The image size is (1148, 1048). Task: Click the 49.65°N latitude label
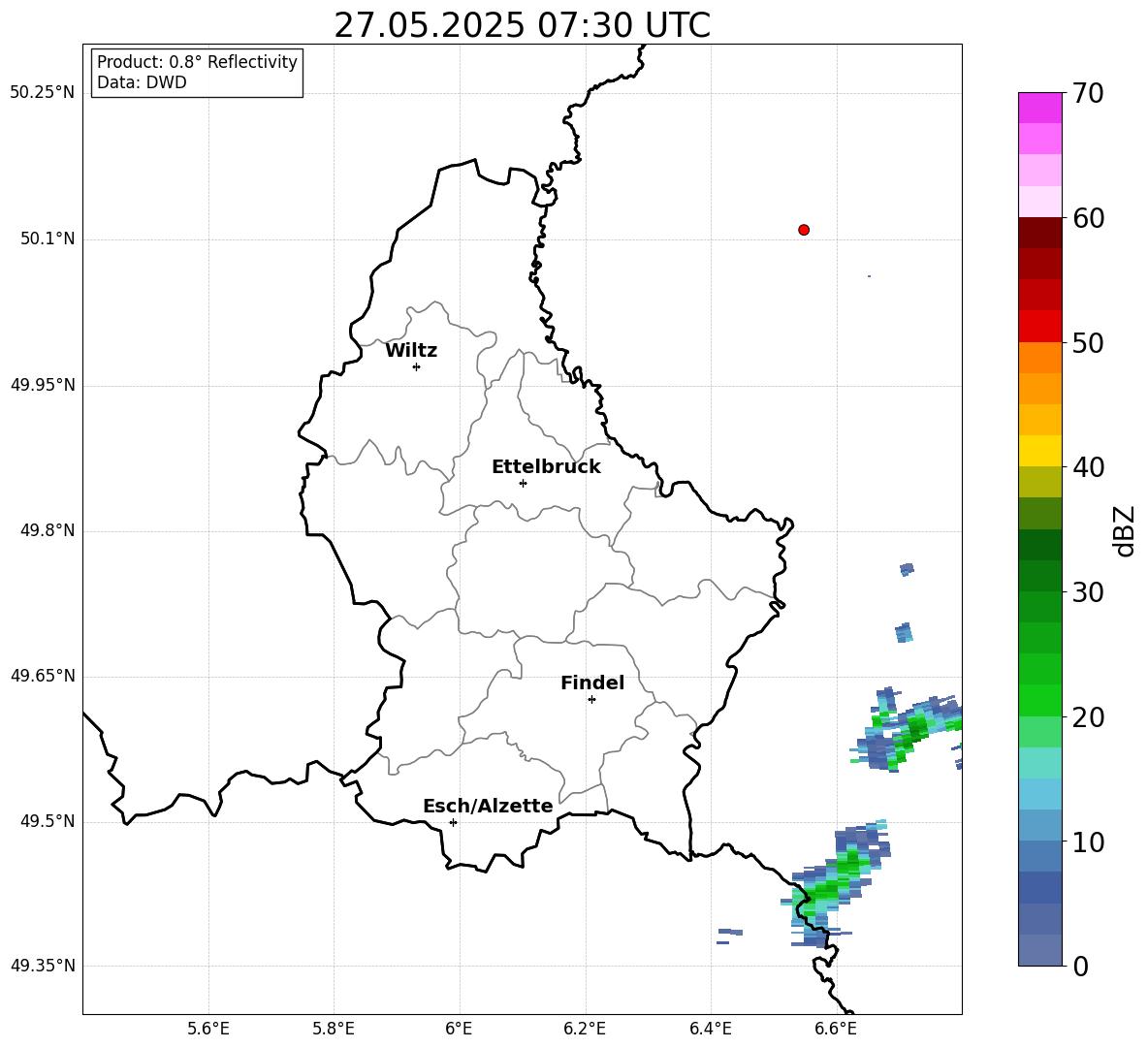[42, 676]
